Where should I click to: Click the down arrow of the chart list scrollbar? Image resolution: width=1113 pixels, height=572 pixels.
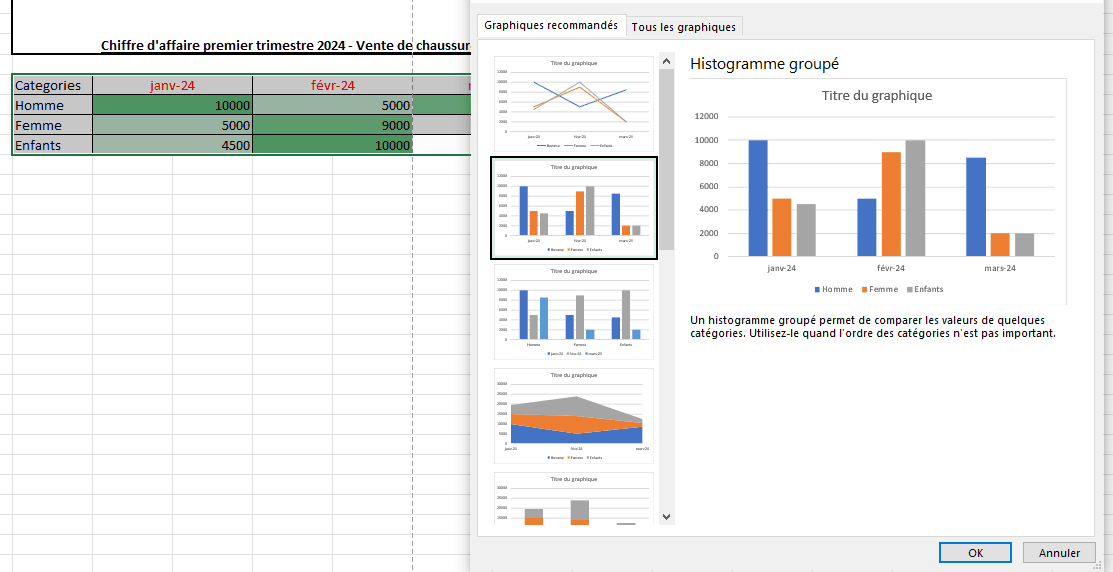(x=666, y=516)
